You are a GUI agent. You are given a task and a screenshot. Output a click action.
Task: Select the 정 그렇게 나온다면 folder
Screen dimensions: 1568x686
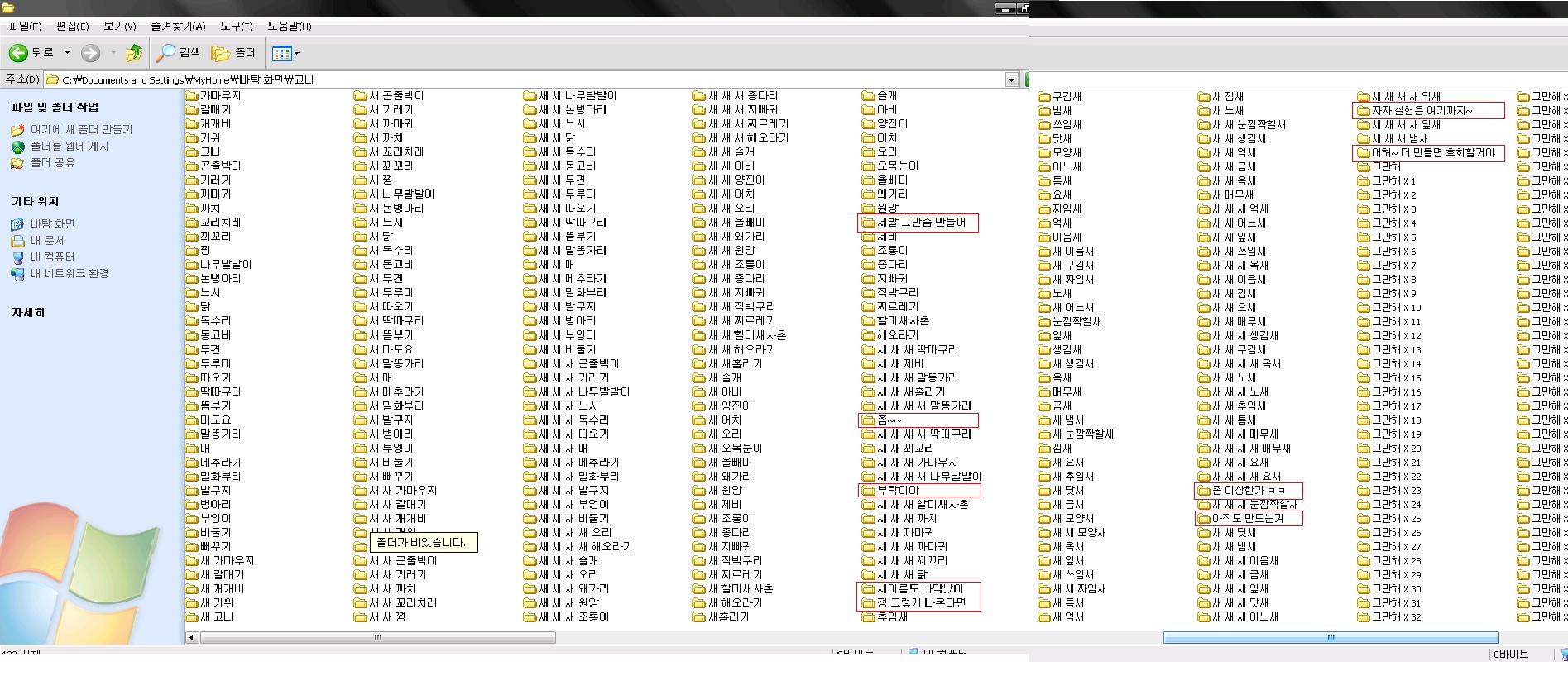[914, 602]
